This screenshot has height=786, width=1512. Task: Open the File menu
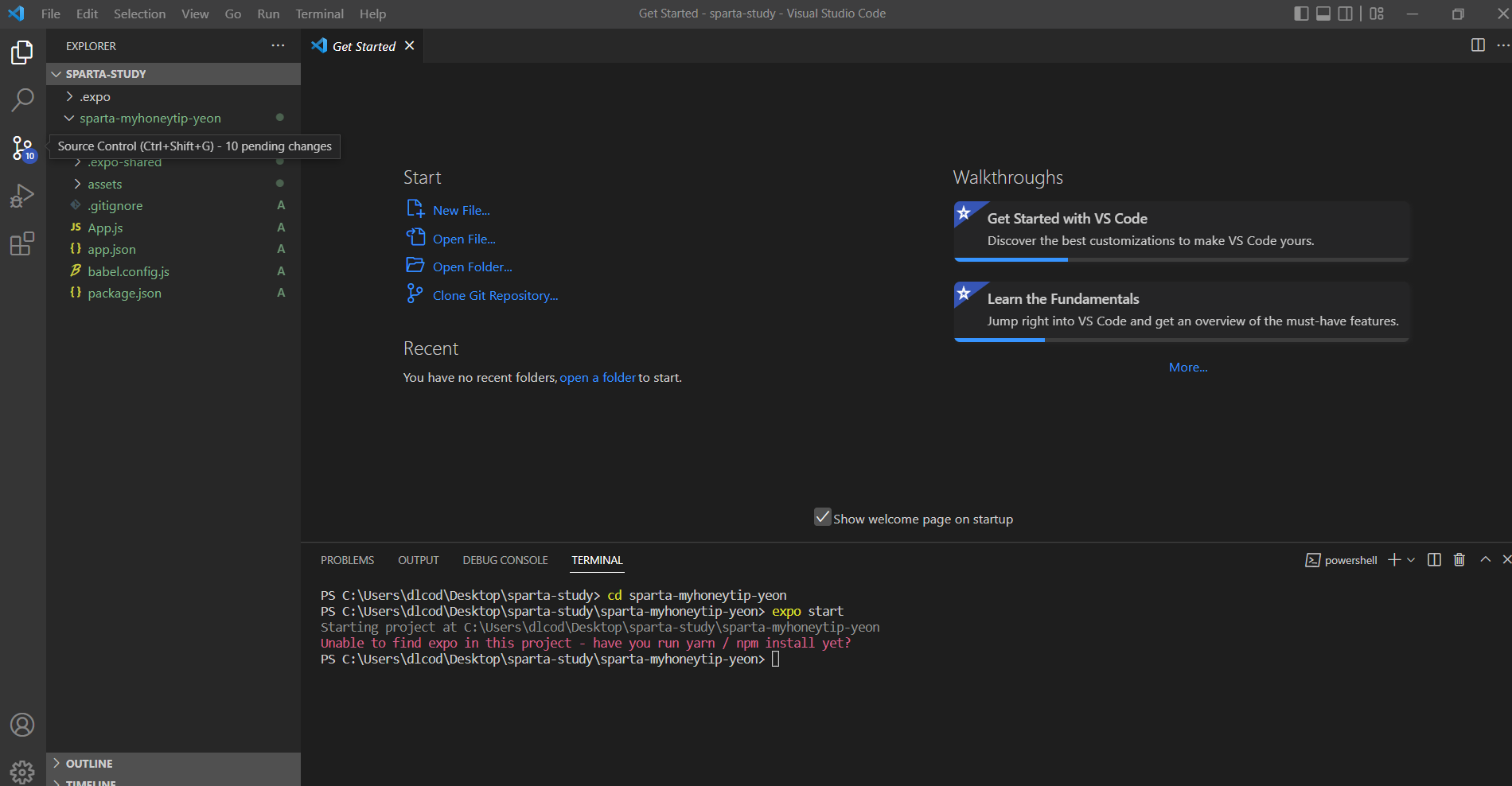coord(51,14)
